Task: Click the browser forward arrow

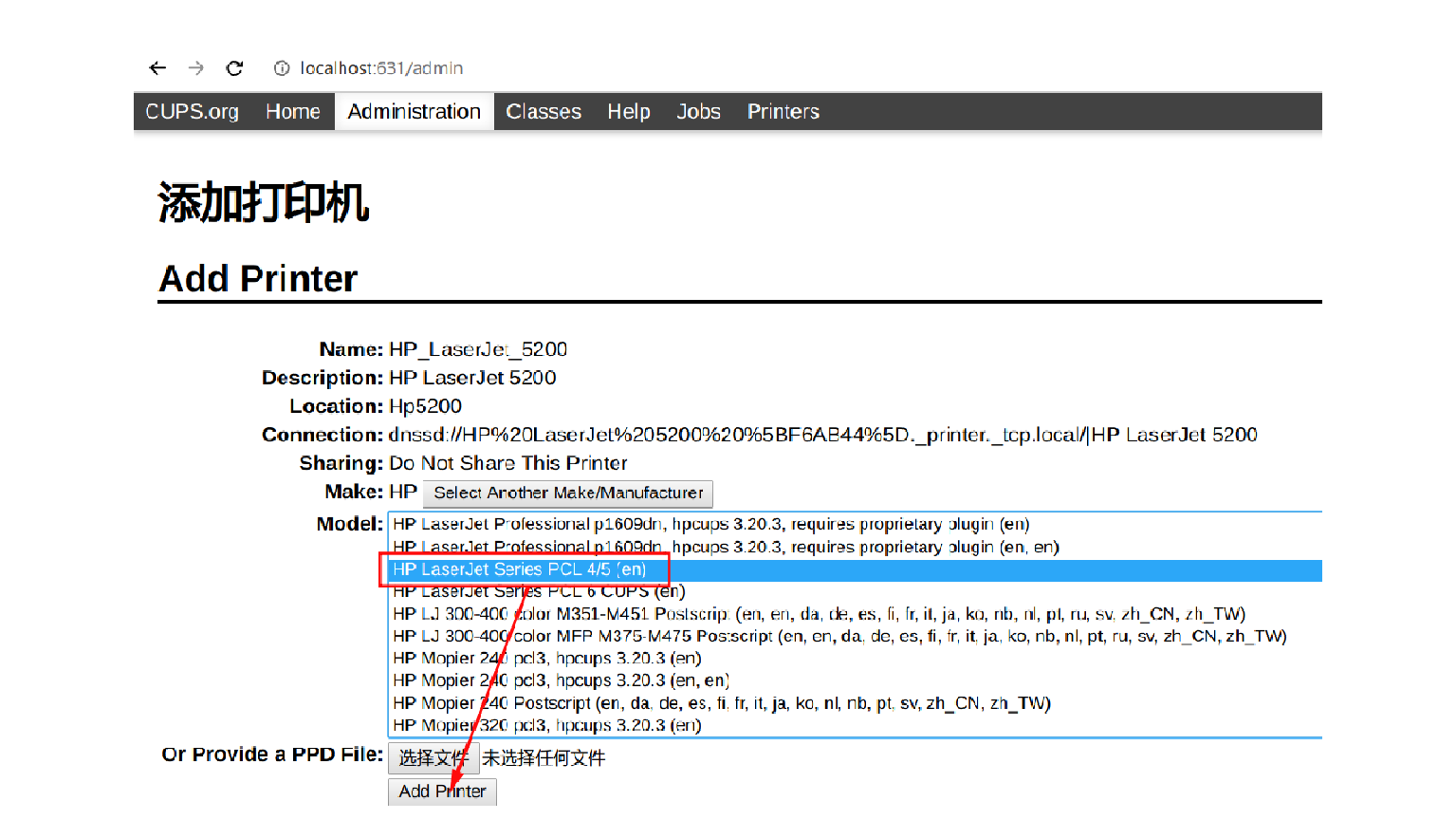Action: (x=196, y=68)
